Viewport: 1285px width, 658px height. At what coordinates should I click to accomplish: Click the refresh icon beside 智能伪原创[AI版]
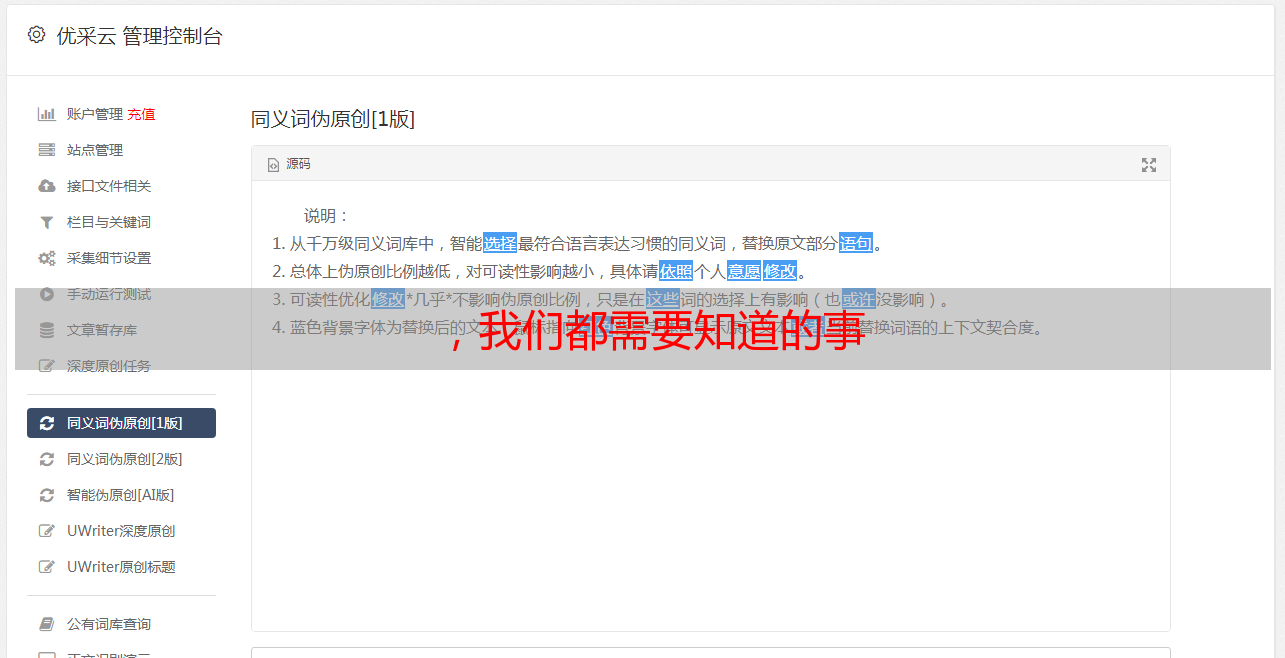[46, 495]
